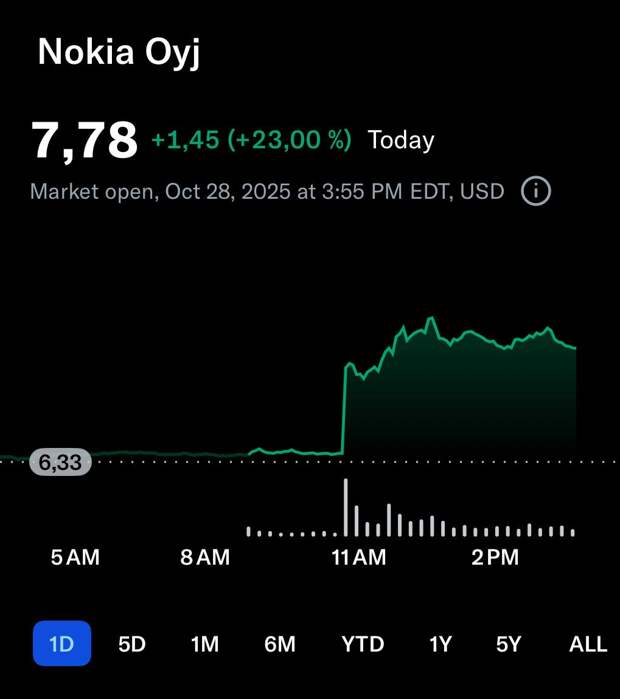Tap the 2 PM axis label

coord(495,558)
